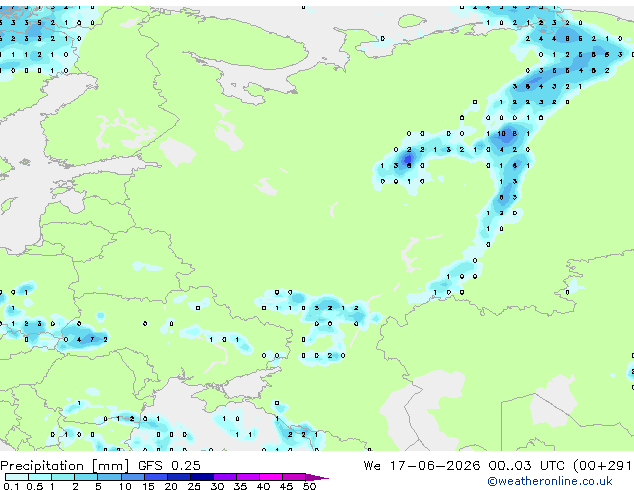The height and width of the screenshot is (490, 634).
Task: Select the 30–35 mm purple legend box
Action: point(224,477)
